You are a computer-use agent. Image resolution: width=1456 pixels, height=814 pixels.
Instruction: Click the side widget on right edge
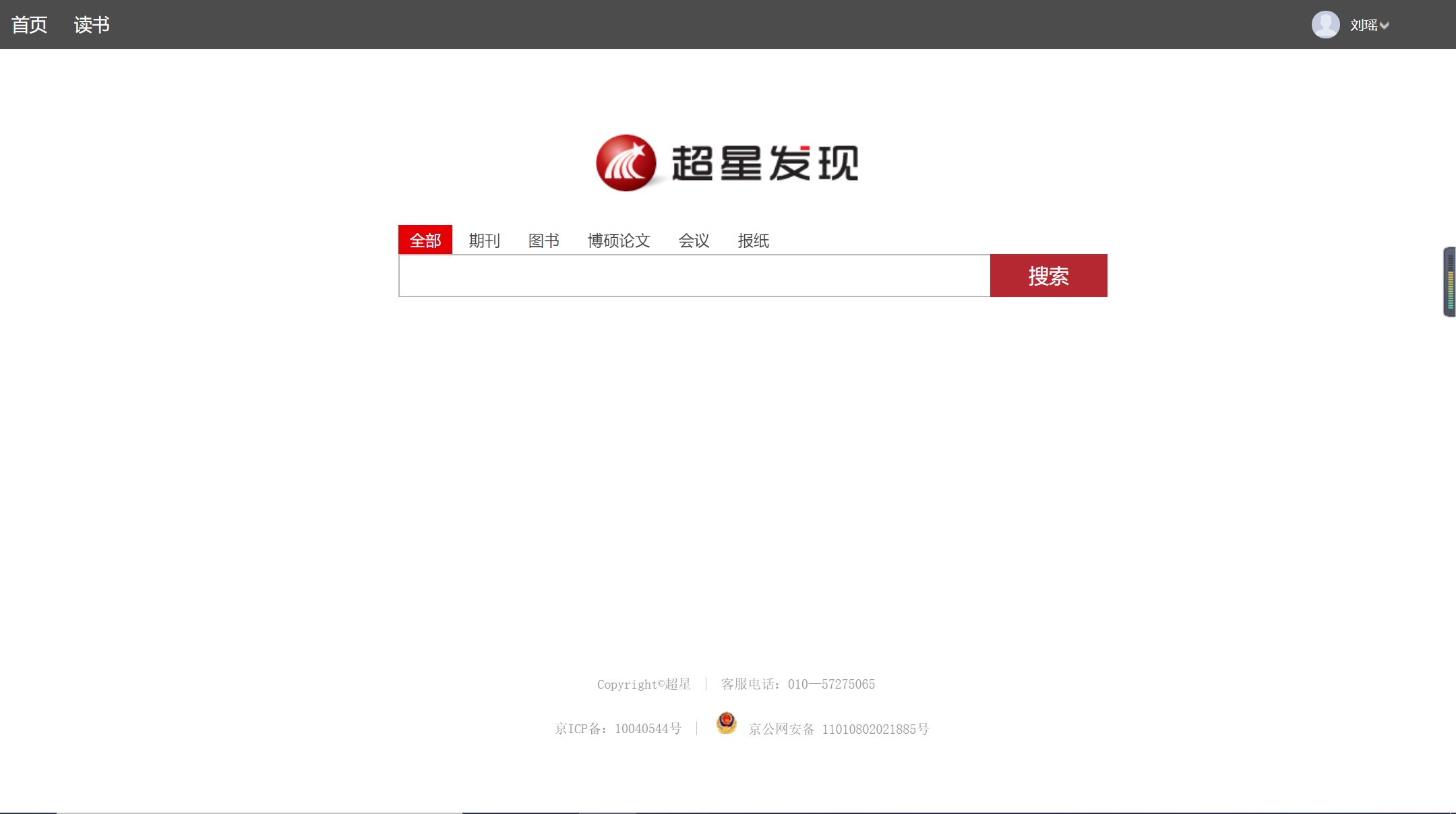(1449, 282)
